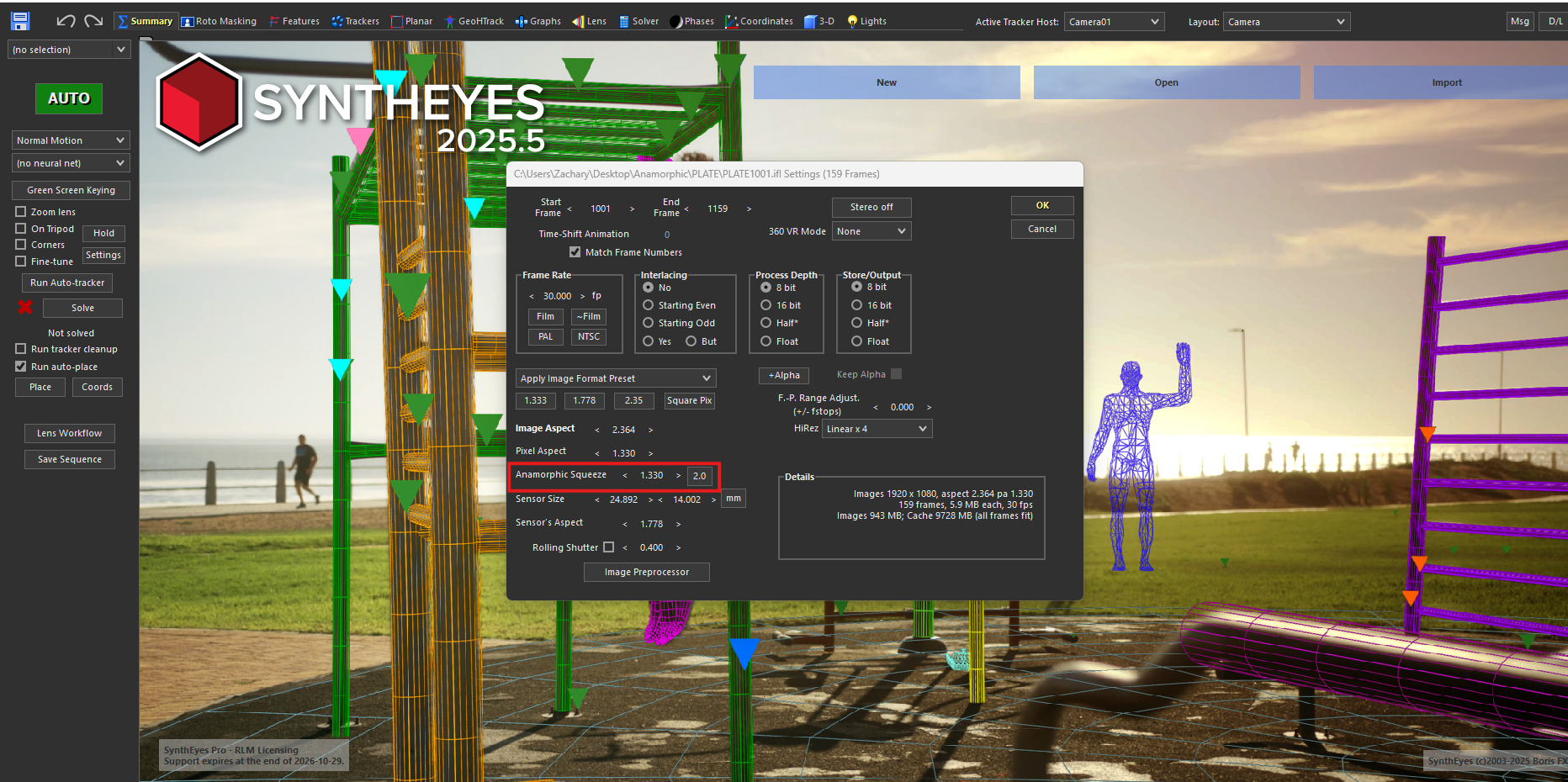Click the New project banner button
Screen dimensions: 1568x782
(887, 82)
